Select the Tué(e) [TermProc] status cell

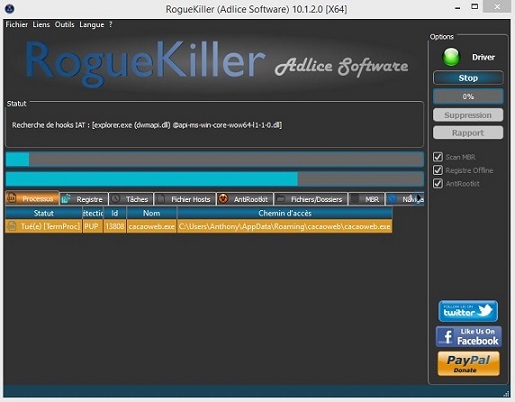(44, 227)
